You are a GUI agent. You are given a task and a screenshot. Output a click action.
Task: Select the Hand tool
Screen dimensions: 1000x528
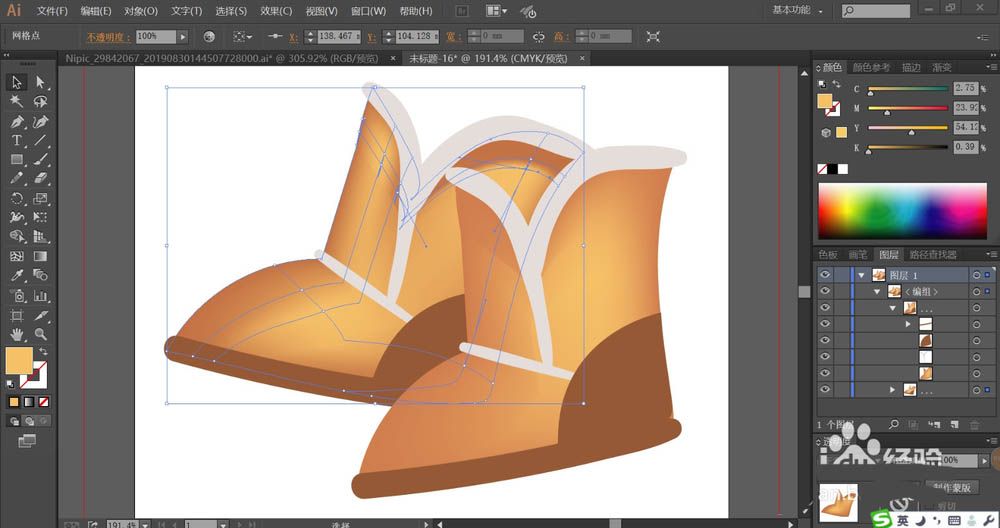click(17, 333)
